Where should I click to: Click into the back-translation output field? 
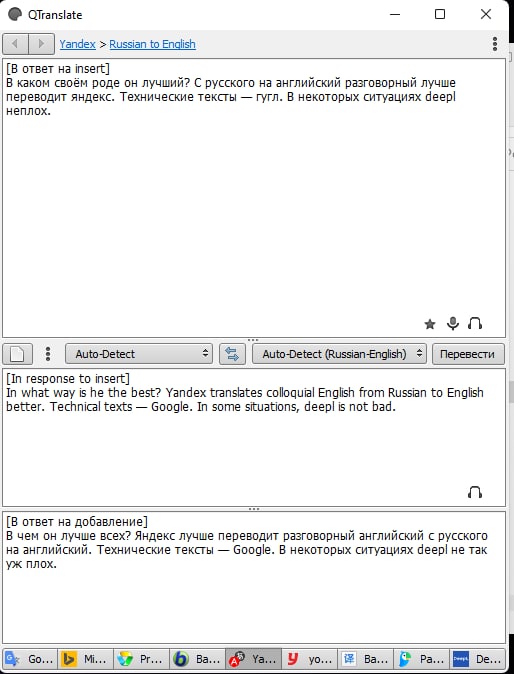(x=254, y=577)
